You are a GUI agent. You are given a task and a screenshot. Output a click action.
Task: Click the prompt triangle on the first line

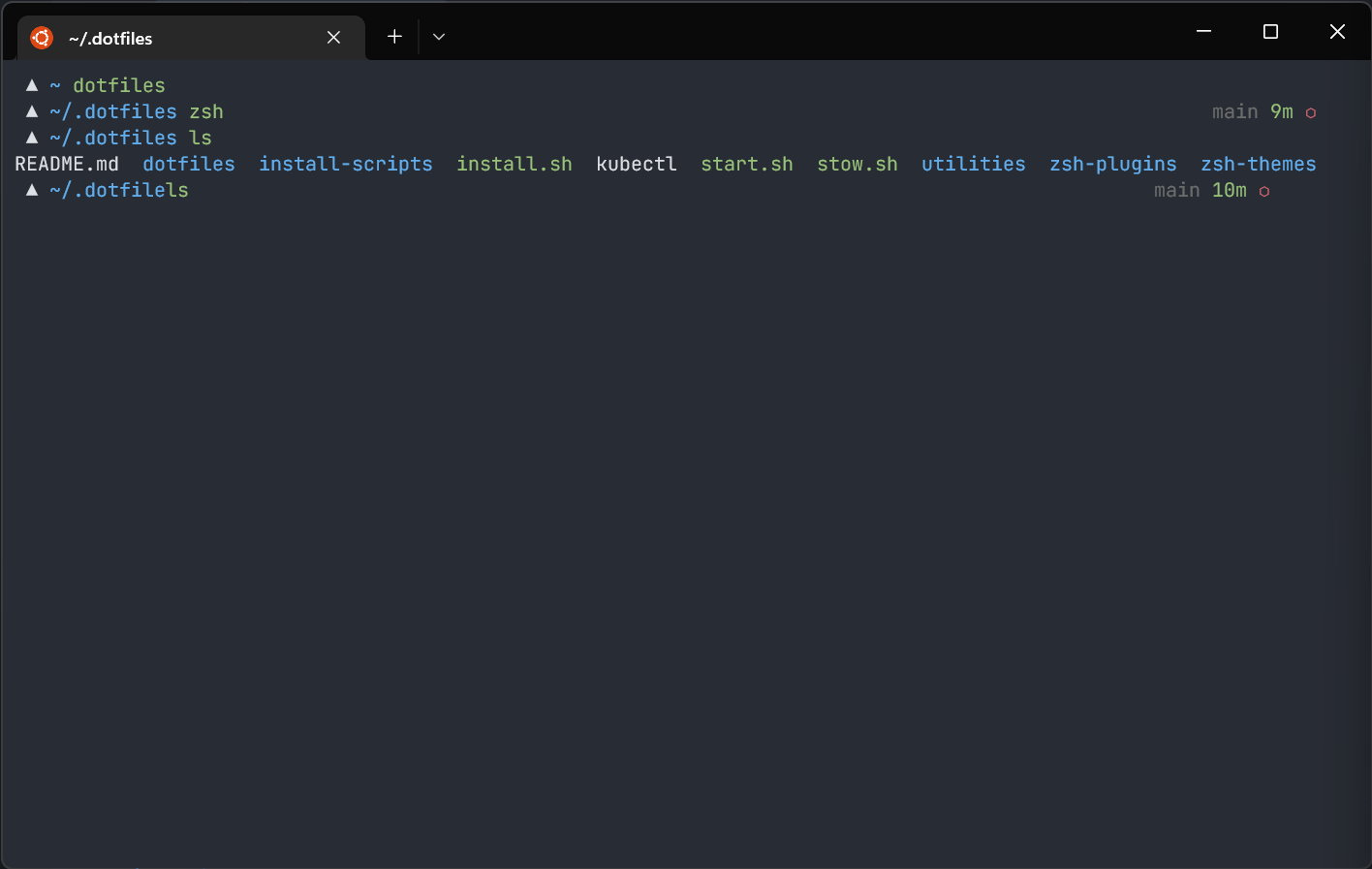coord(31,85)
